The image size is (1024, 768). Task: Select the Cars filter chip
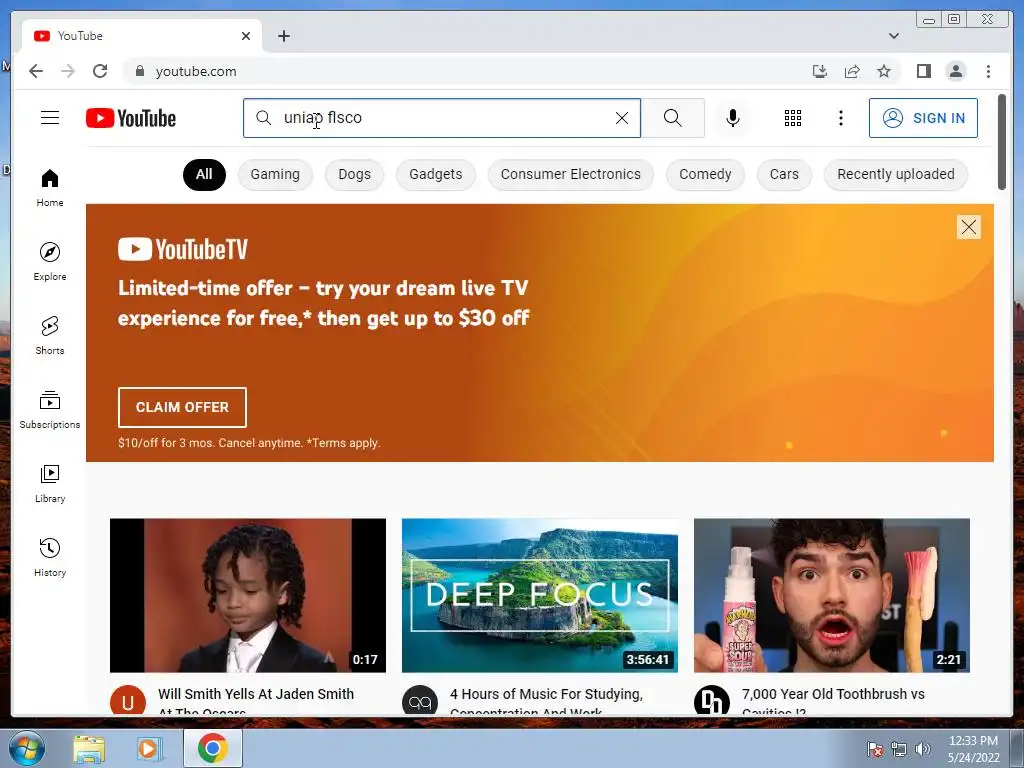[x=784, y=174]
